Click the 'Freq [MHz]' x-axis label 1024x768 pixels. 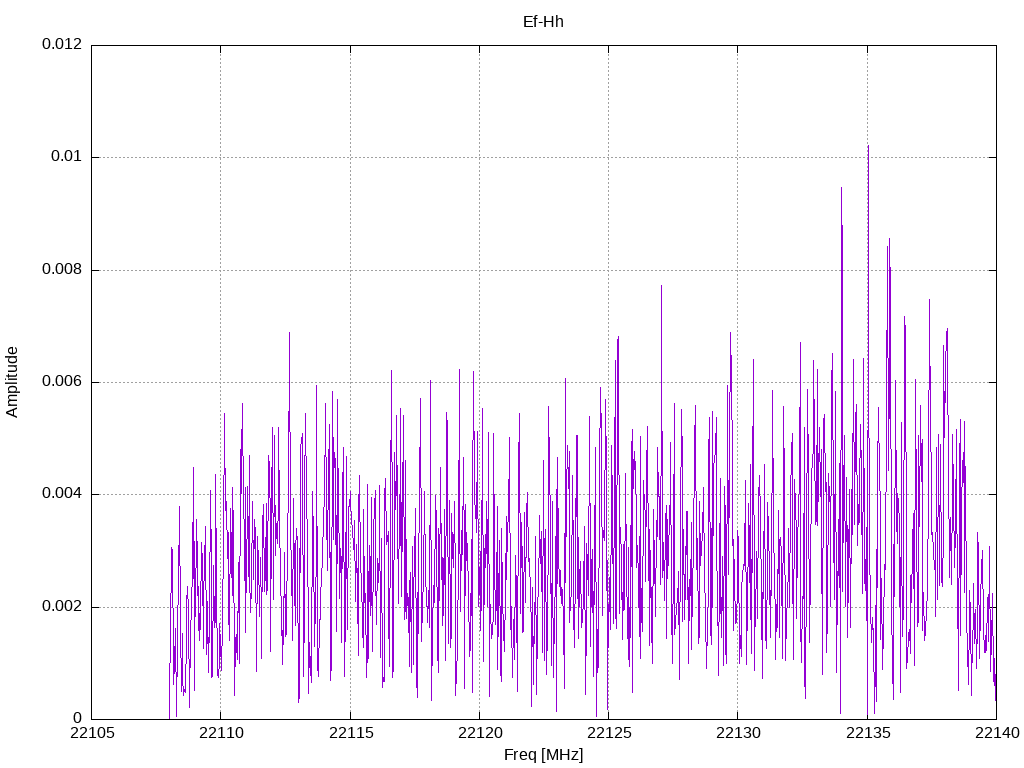coord(543,755)
